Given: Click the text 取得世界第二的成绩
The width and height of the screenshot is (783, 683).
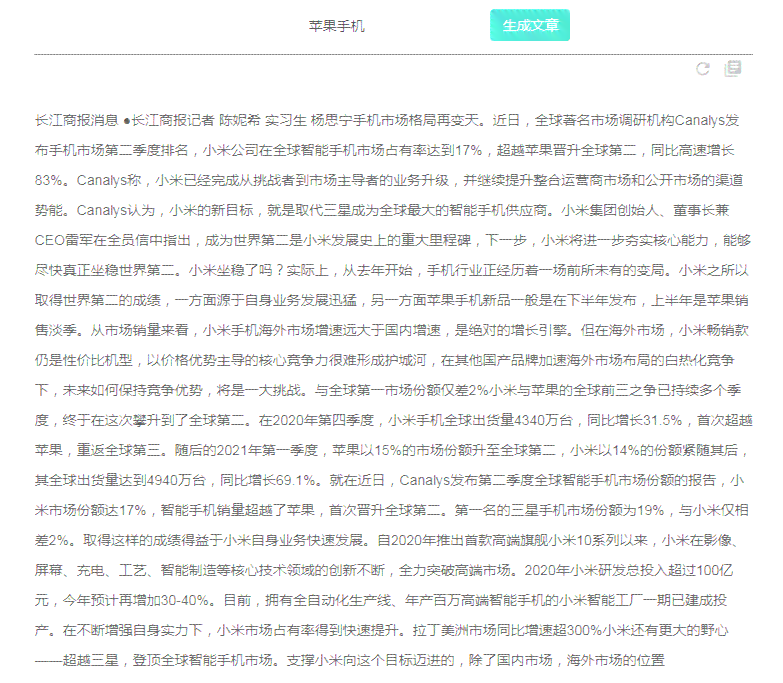Looking at the screenshot, I should tap(98, 300).
